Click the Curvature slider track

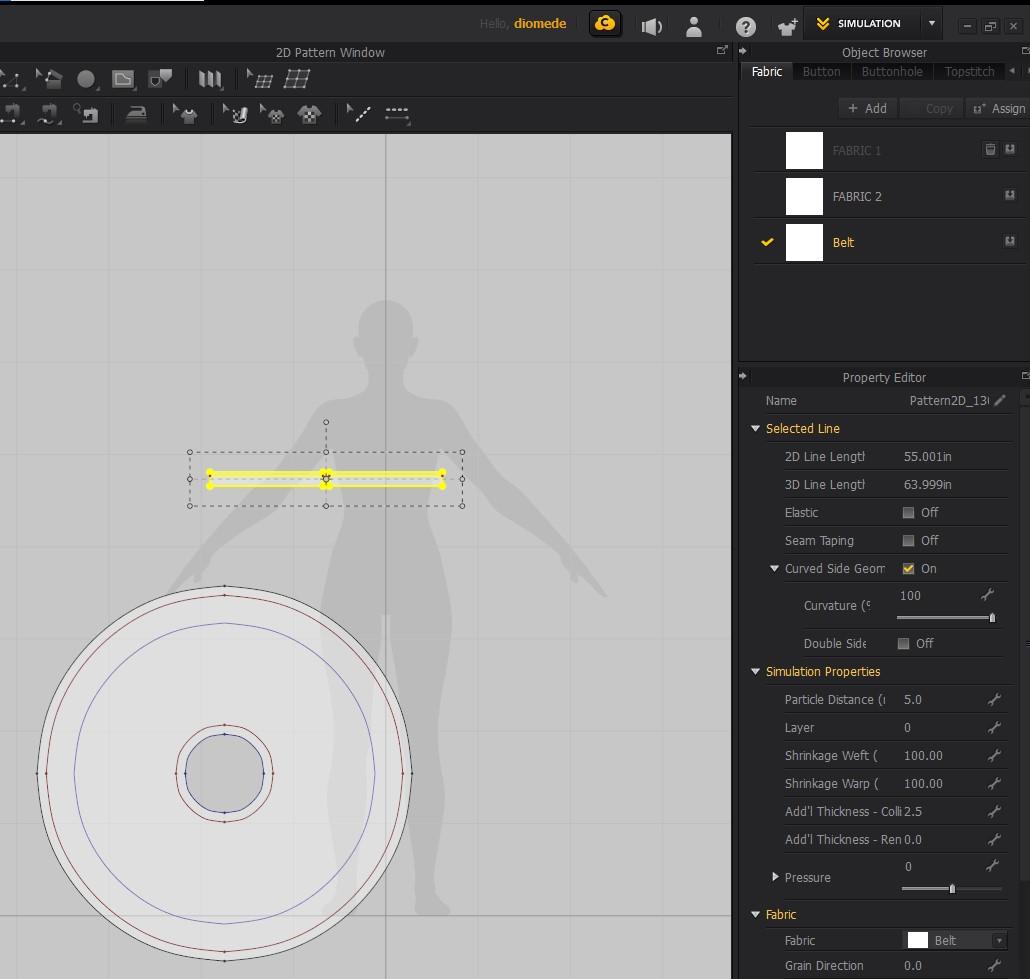pyautogui.click(x=945, y=618)
